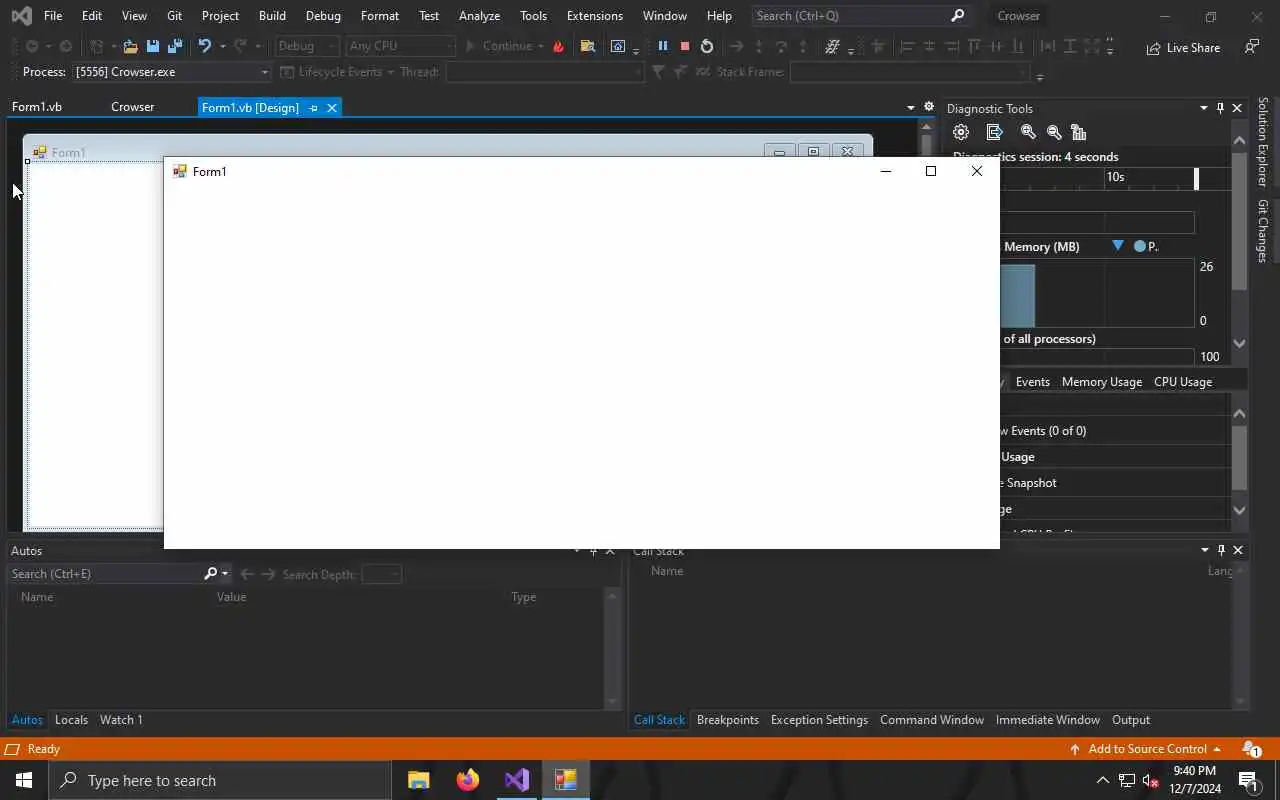Toggle the Form1.vb [Design] tab pin
The image size is (1280, 800).
pos(313,108)
